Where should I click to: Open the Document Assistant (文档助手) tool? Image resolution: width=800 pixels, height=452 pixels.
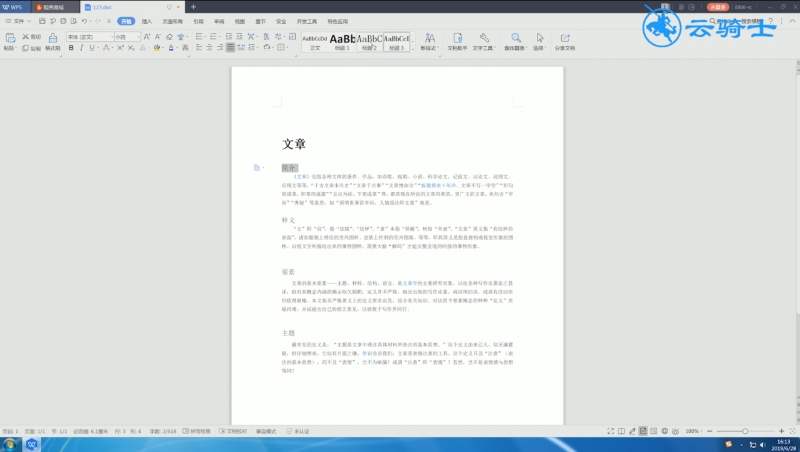pyautogui.click(x=457, y=41)
